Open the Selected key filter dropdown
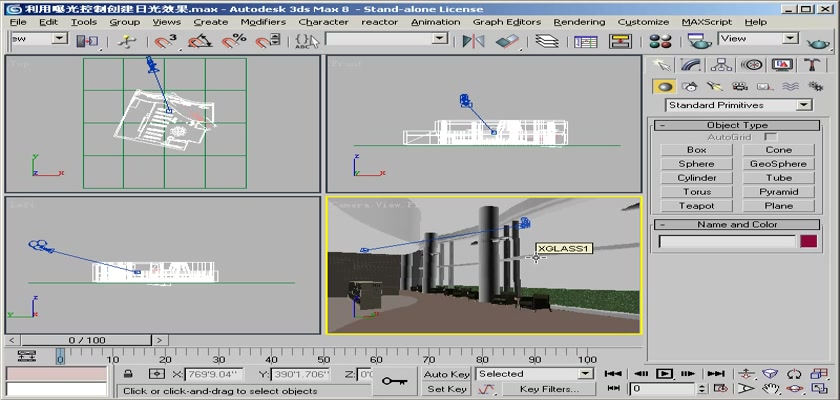 click(x=534, y=374)
